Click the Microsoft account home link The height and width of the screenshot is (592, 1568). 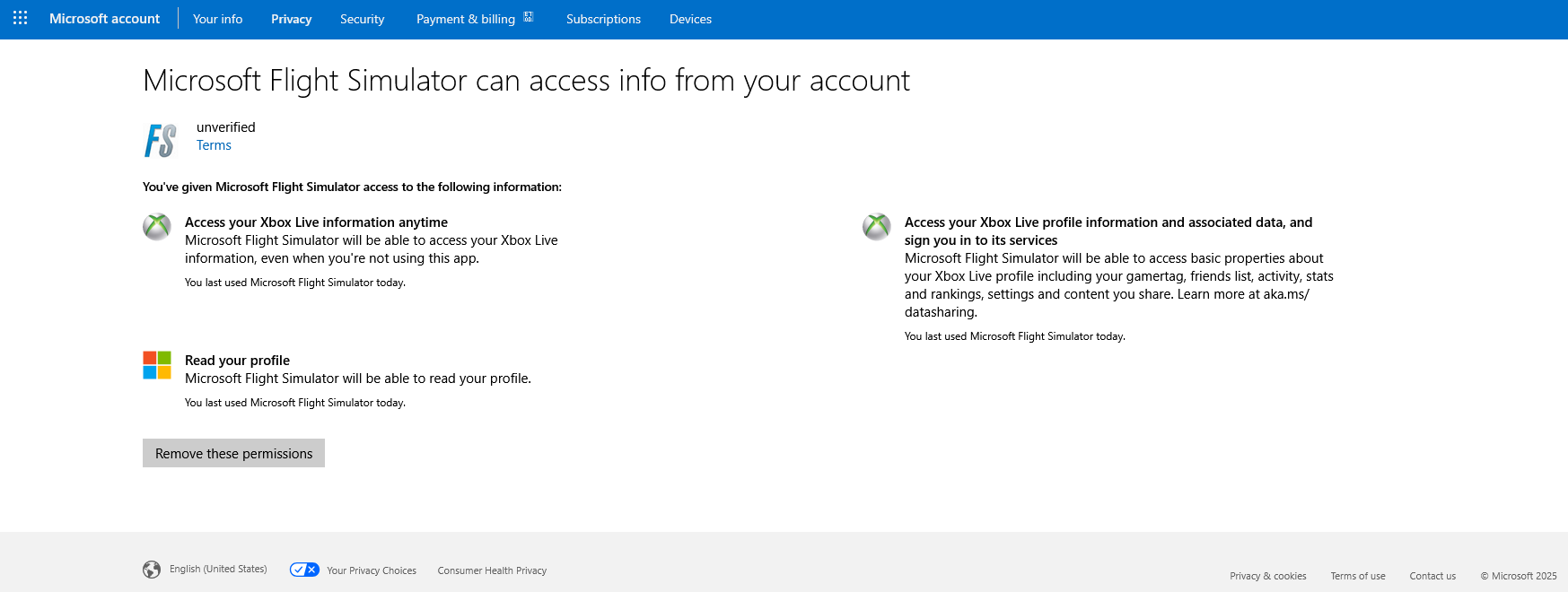104,19
